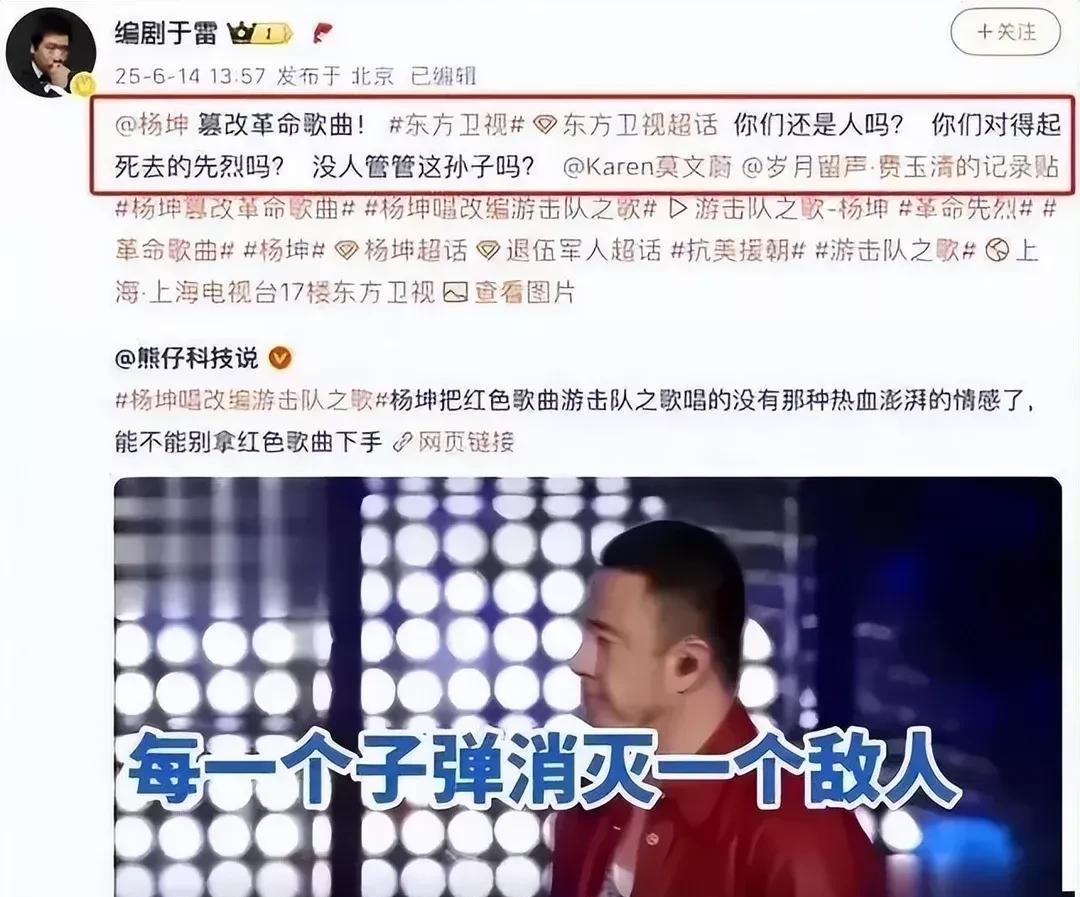Open the reposted Yang Kun performance image

588,686
